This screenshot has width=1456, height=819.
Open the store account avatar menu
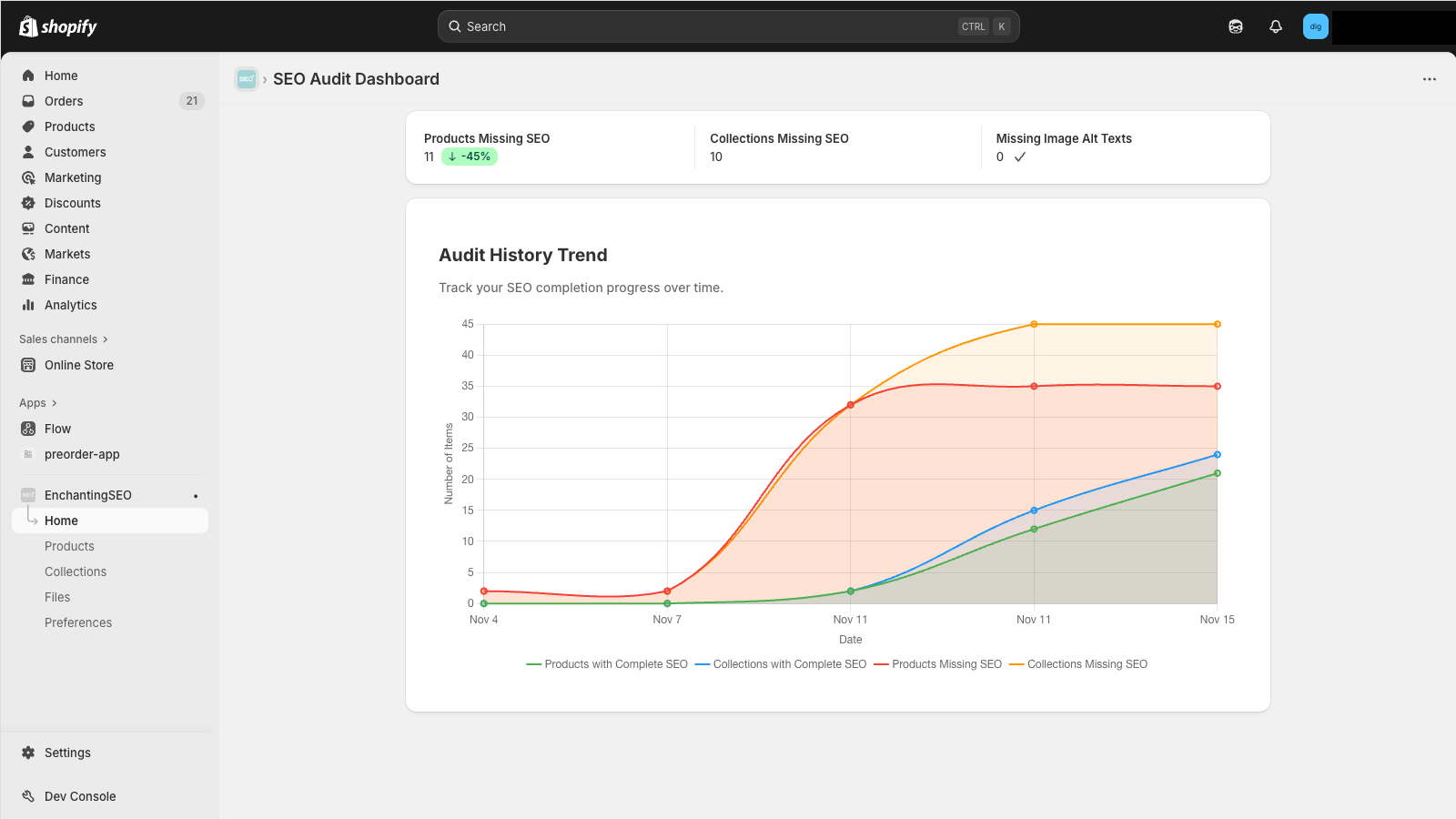point(1315,26)
